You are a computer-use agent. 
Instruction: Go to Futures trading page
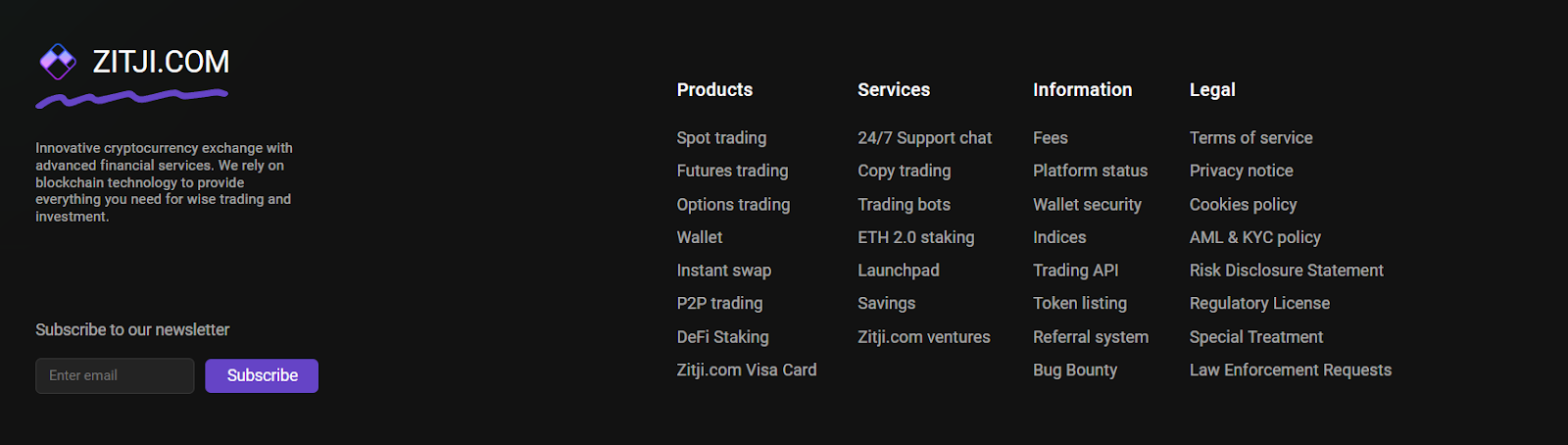tap(732, 171)
